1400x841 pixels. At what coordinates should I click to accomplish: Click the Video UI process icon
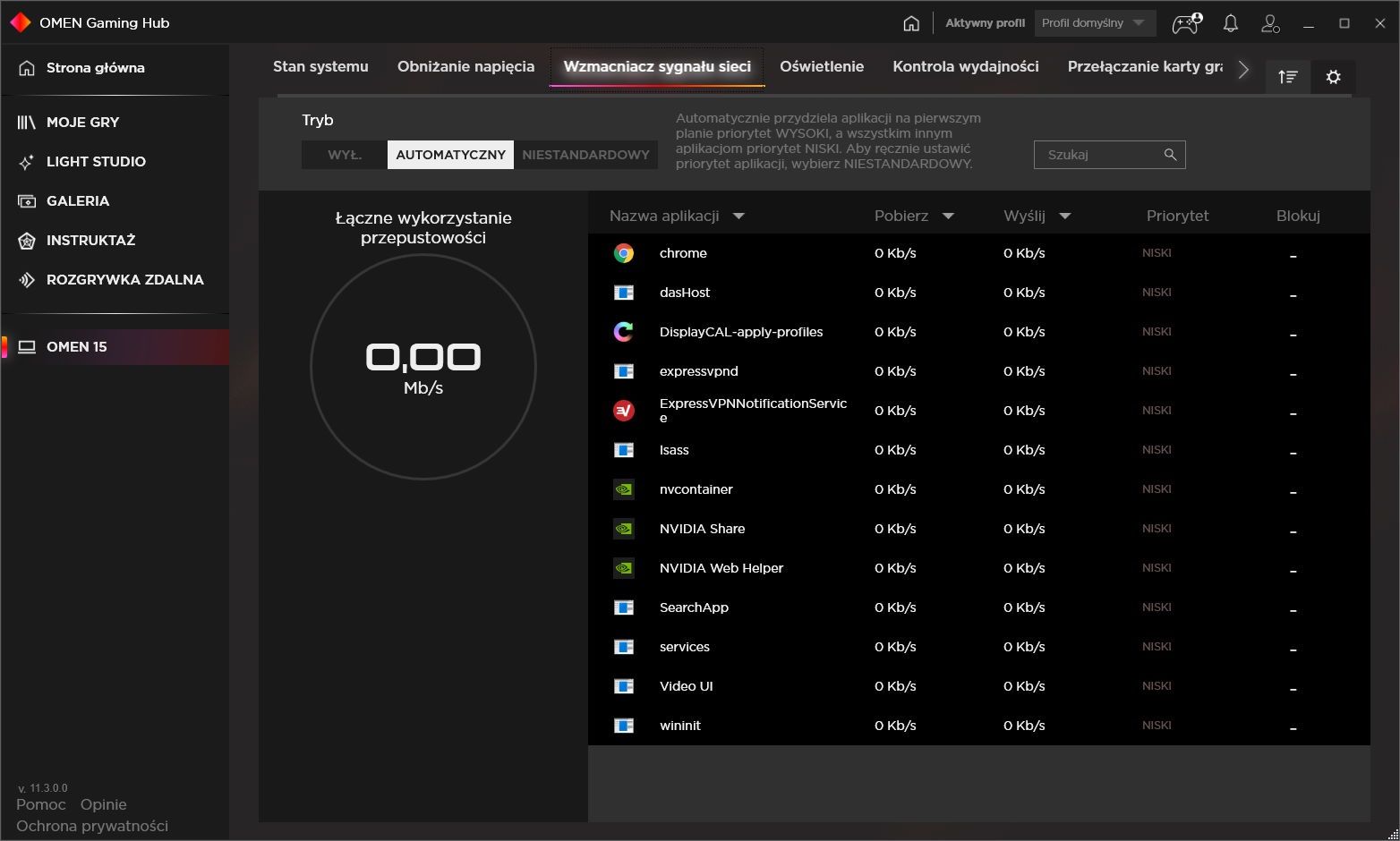pos(624,686)
